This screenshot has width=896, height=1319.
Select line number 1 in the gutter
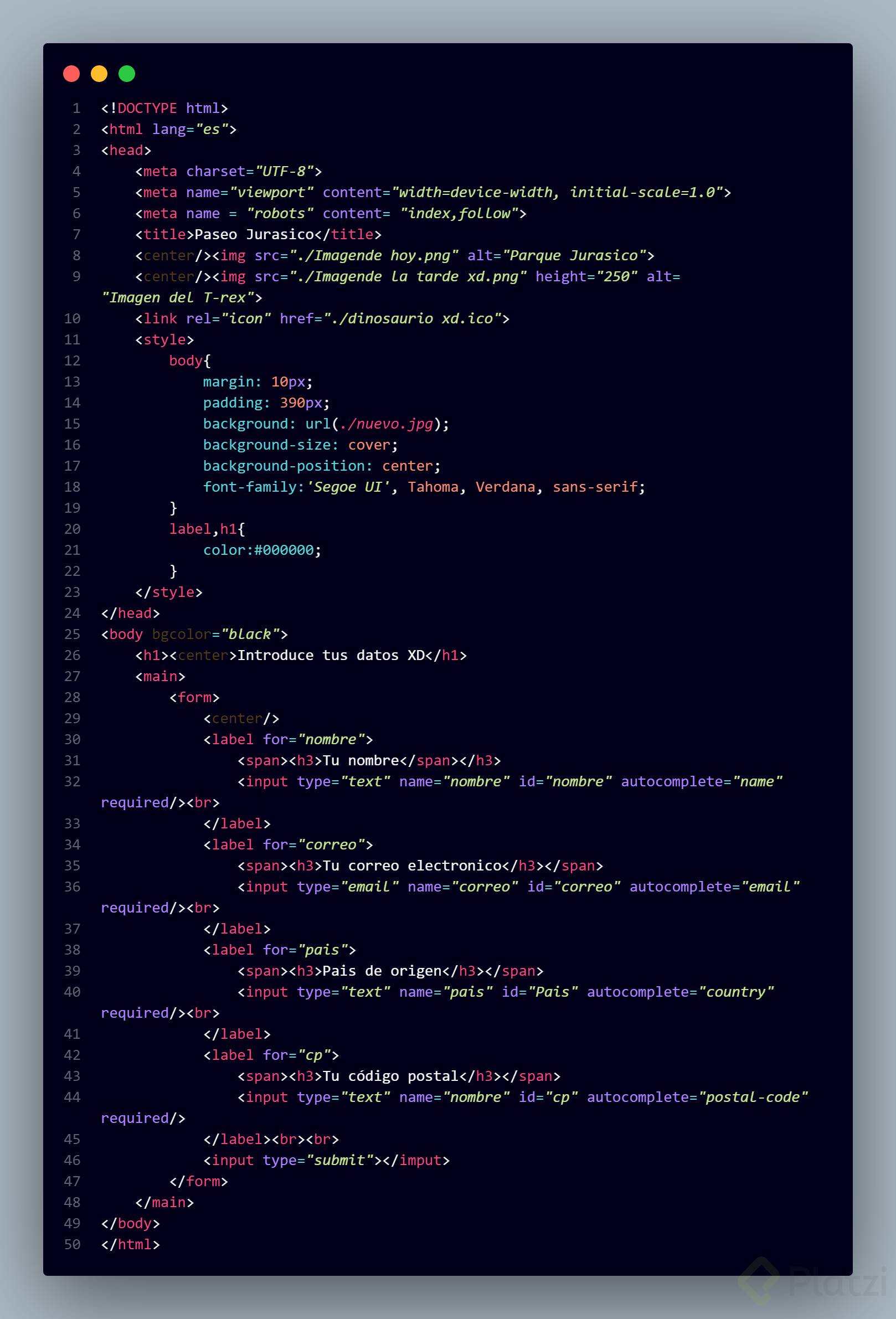[x=75, y=108]
